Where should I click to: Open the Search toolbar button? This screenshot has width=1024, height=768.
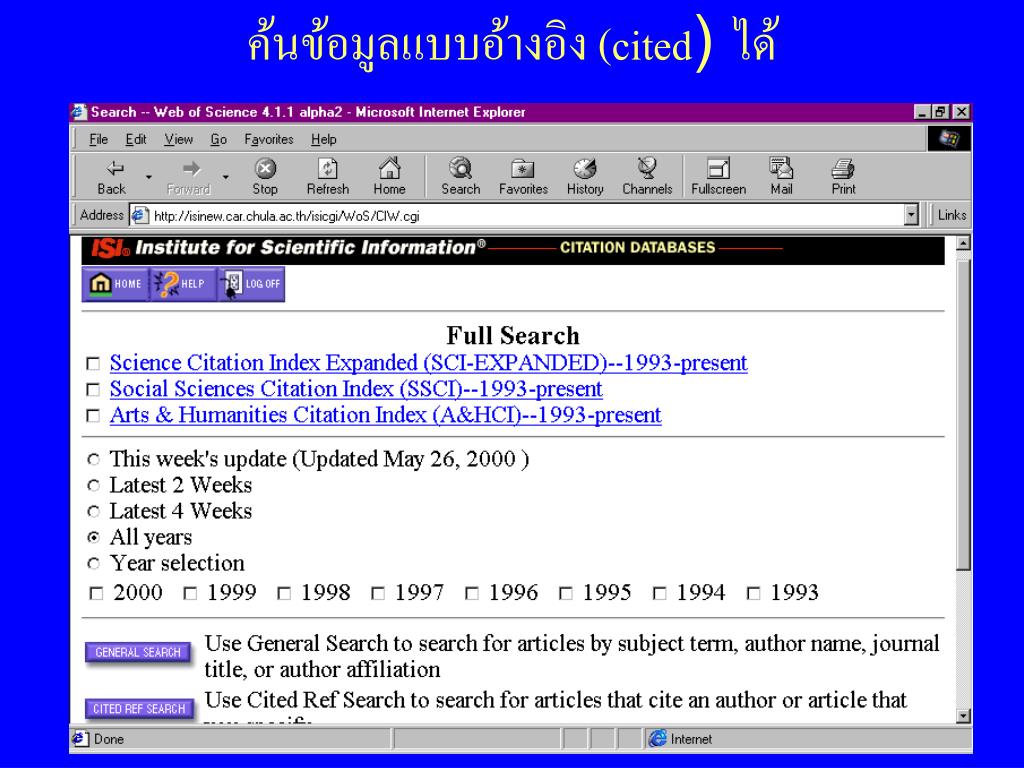click(460, 176)
